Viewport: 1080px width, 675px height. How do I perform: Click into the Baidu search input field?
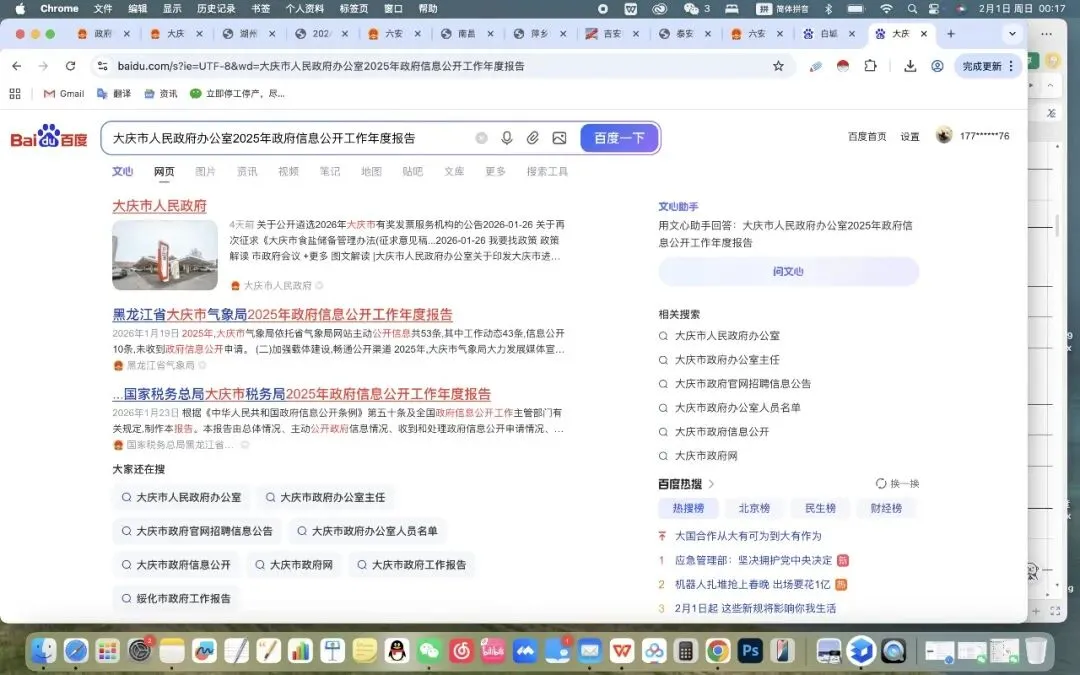pyautogui.click(x=289, y=138)
